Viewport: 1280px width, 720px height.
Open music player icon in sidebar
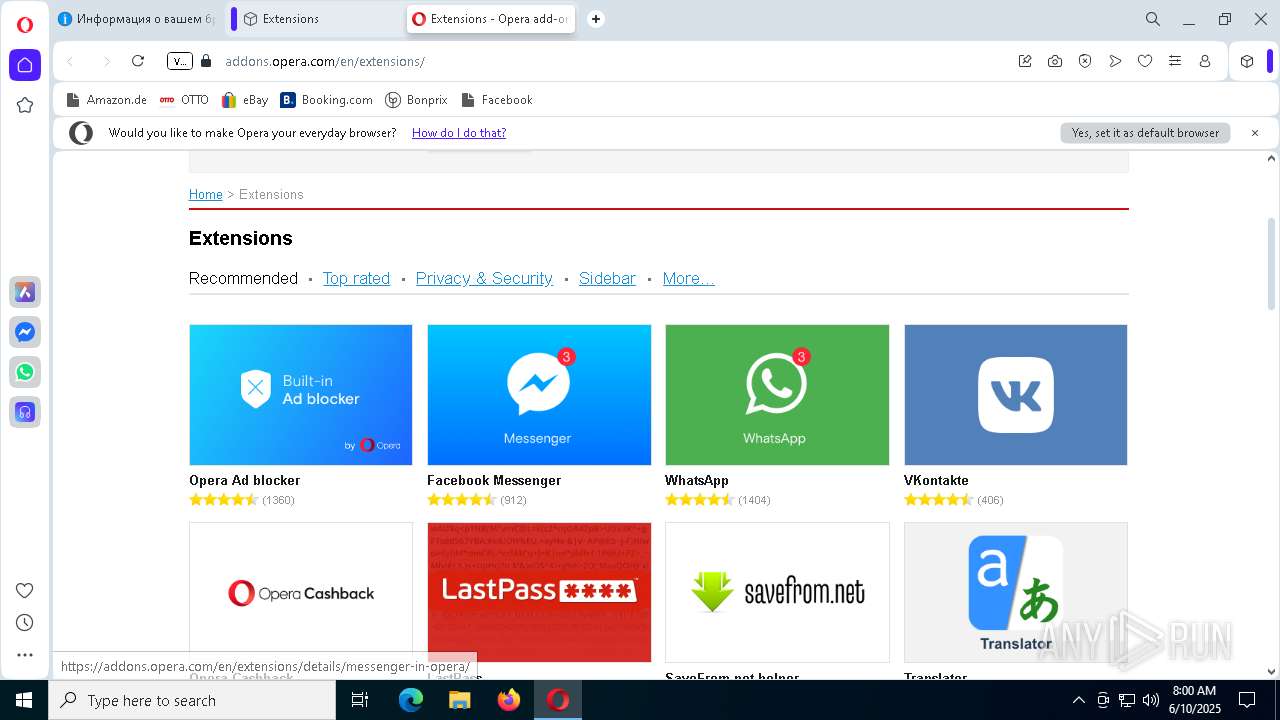point(25,412)
